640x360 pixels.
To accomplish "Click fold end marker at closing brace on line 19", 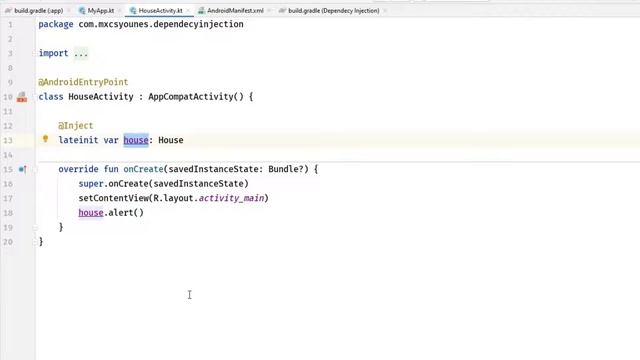I will pos(35,227).
